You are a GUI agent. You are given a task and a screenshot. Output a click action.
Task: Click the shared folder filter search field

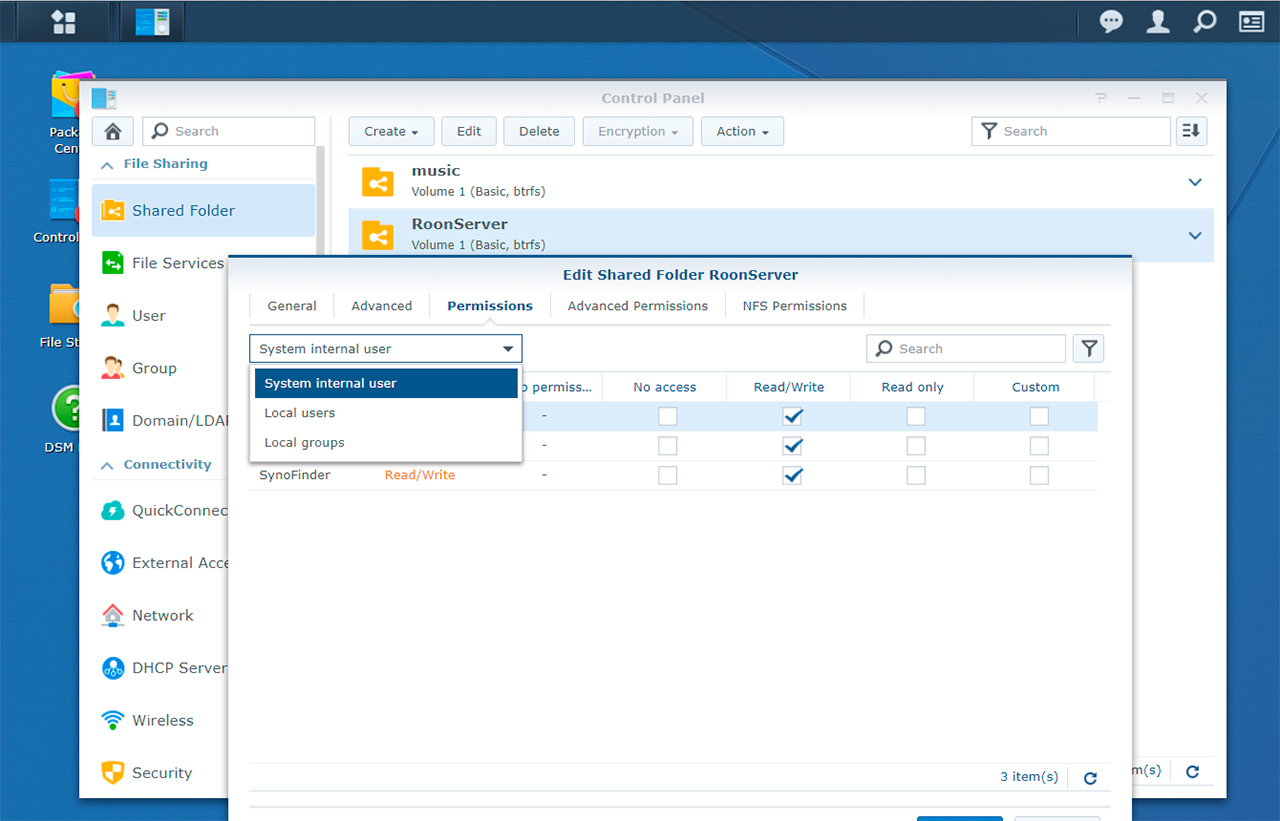pos(1071,131)
